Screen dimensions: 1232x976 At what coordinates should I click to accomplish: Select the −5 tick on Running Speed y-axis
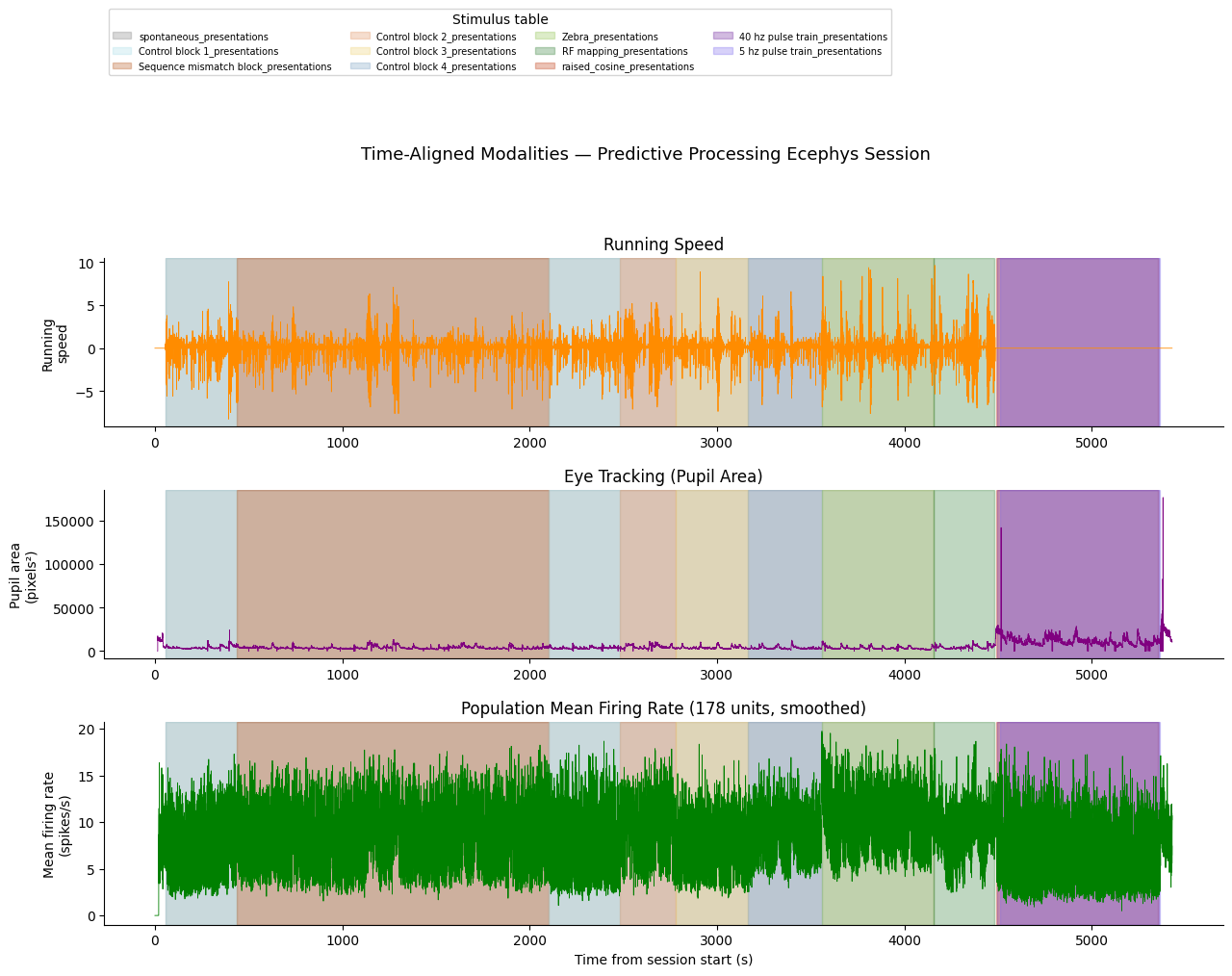point(83,392)
